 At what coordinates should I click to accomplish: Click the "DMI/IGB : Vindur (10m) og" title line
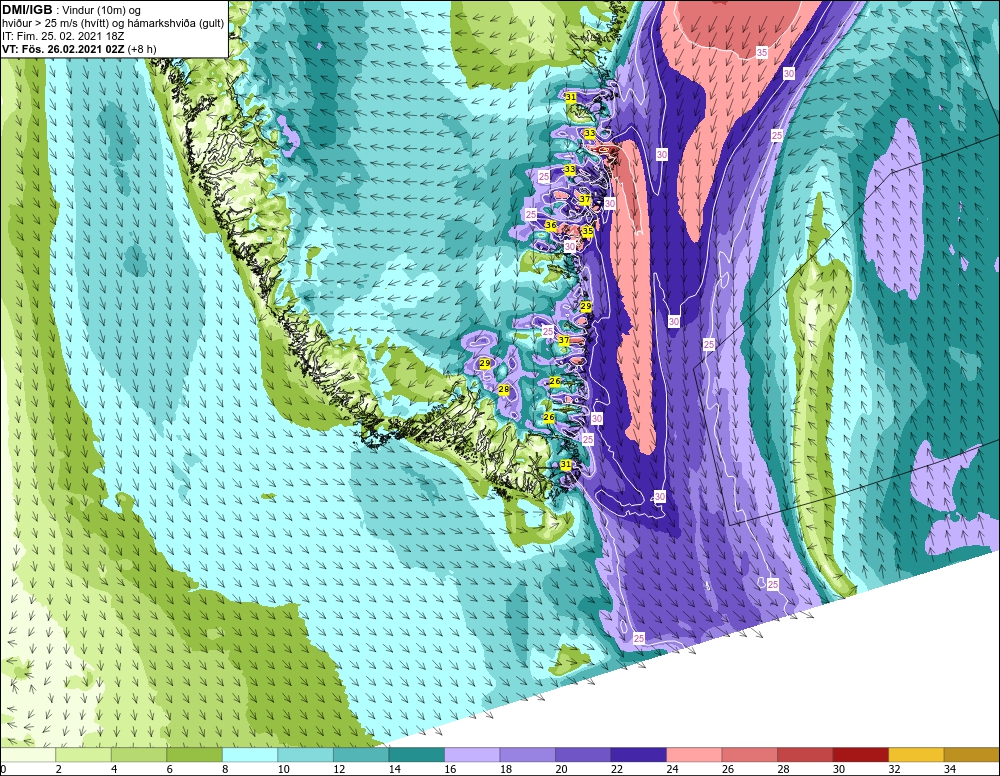71,10
